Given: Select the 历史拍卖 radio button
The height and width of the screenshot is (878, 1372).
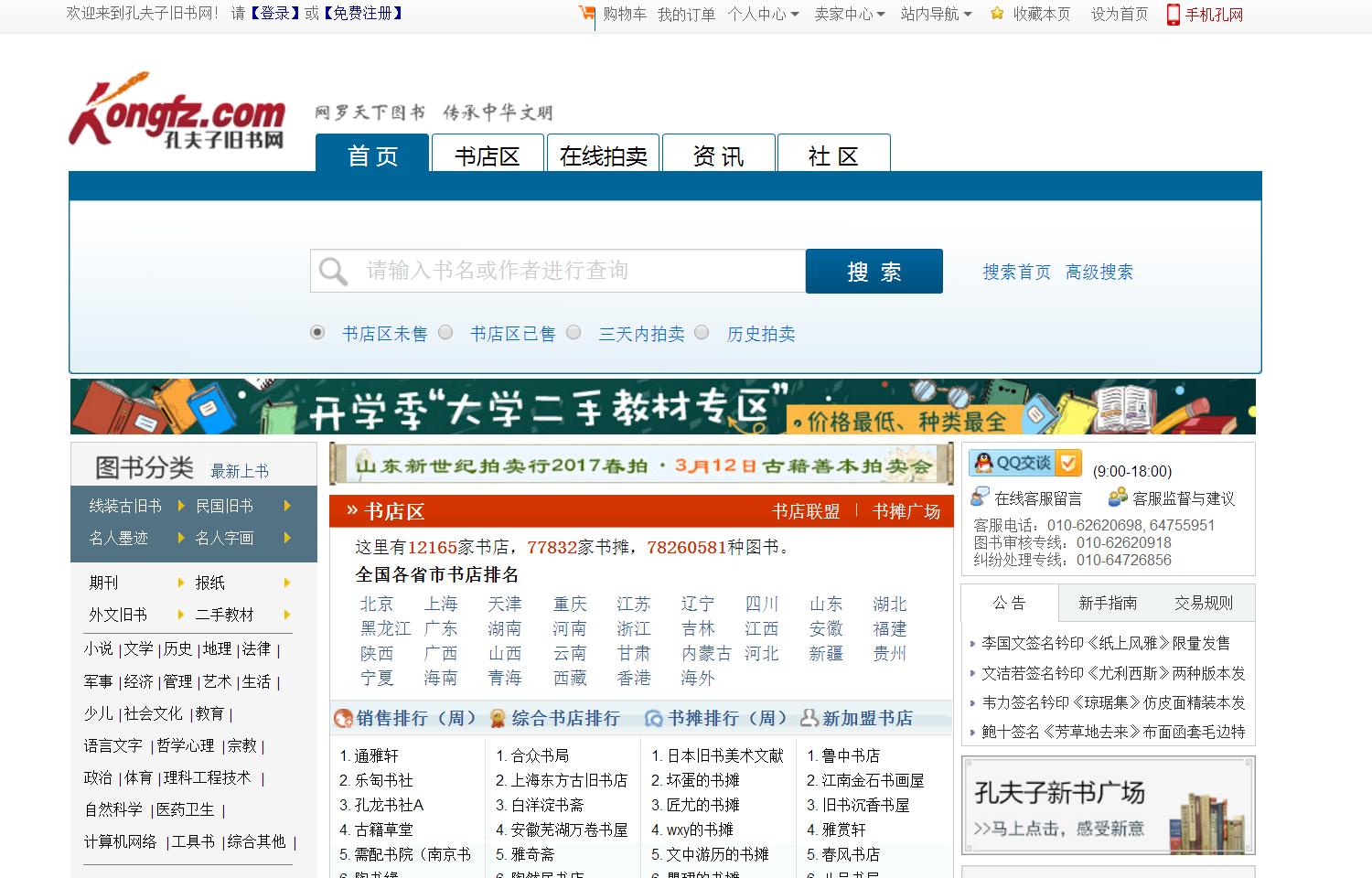Looking at the screenshot, I should coord(702,333).
